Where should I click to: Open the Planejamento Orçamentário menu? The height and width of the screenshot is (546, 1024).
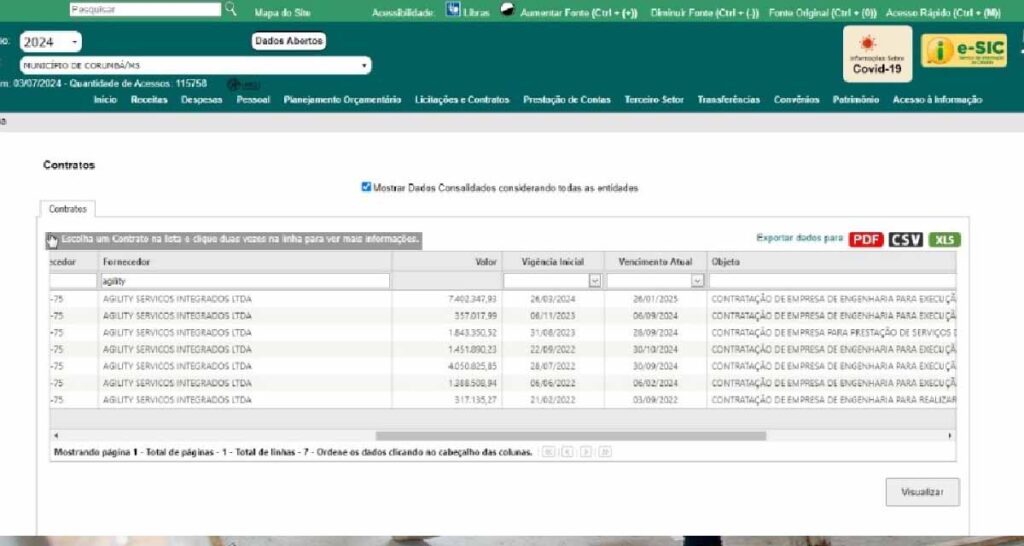[x=342, y=100]
